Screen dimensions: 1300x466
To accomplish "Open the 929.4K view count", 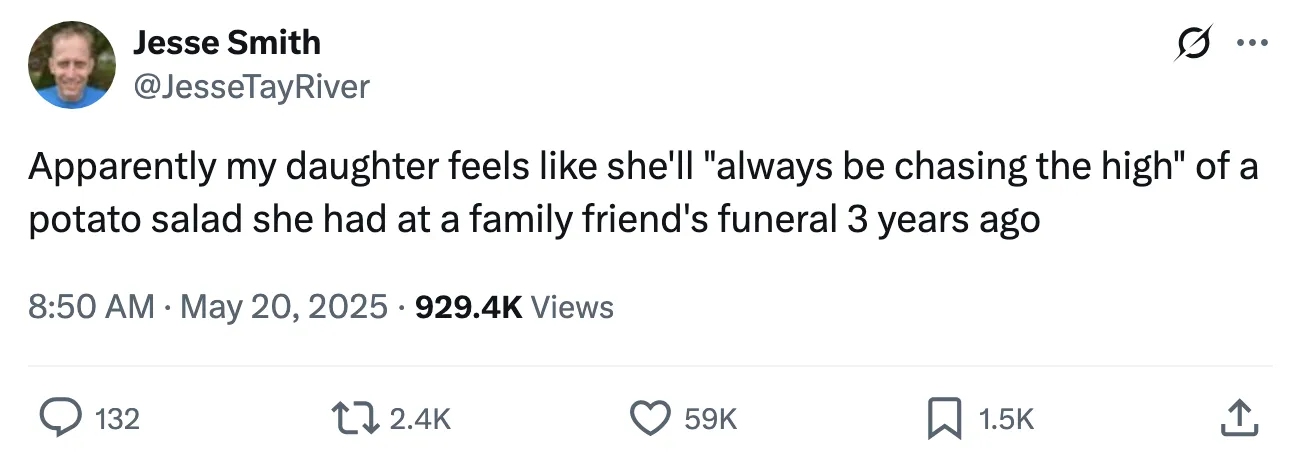I will [468, 306].
